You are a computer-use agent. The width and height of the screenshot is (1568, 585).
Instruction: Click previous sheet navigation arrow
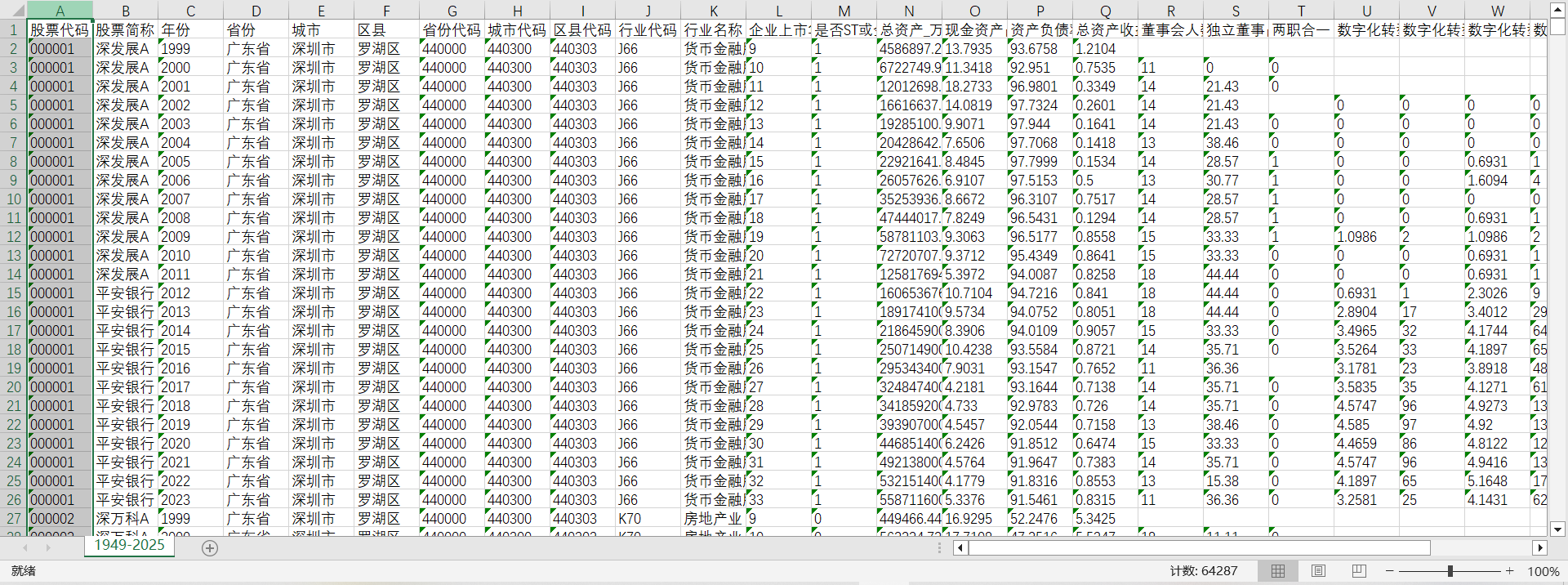(26, 547)
